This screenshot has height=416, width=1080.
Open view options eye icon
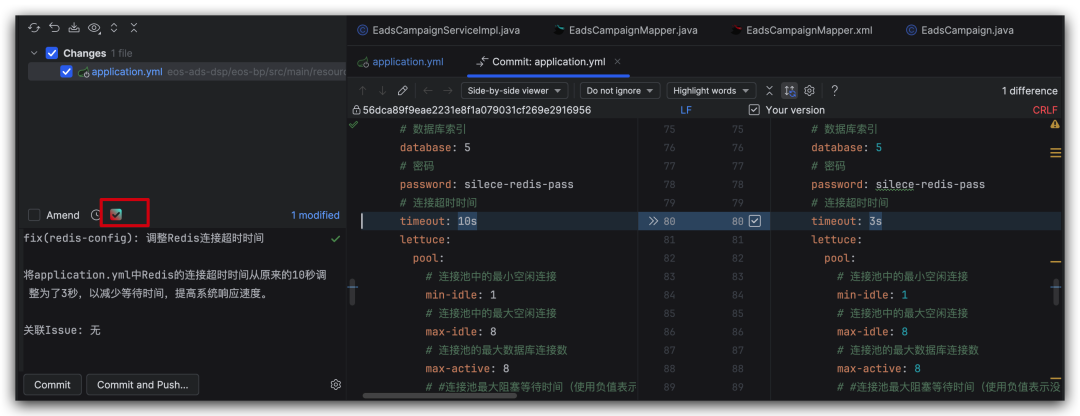(94, 28)
